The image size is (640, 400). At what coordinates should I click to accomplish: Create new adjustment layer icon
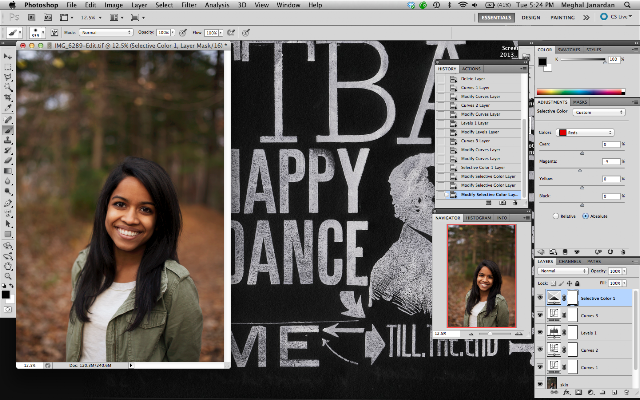[x=591, y=392]
